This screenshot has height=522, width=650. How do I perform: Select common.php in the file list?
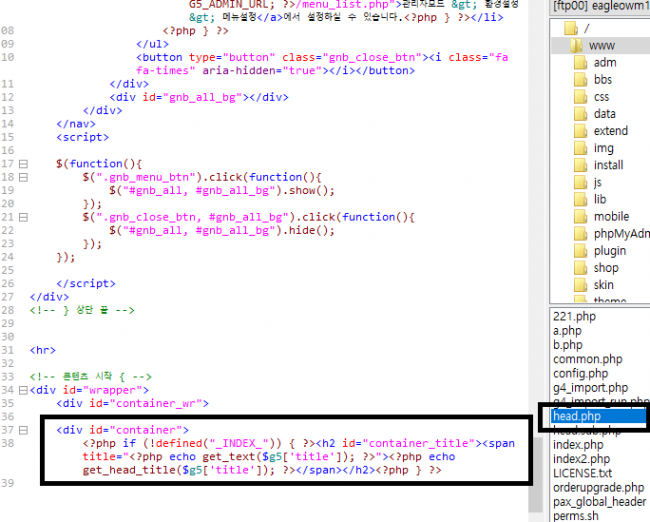pyautogui.click(x=587, y=359)
